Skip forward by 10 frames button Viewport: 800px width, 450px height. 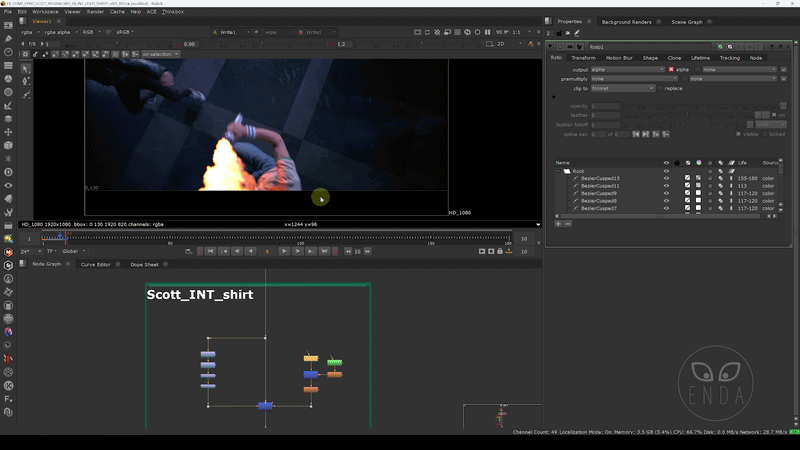pos(367,251)
